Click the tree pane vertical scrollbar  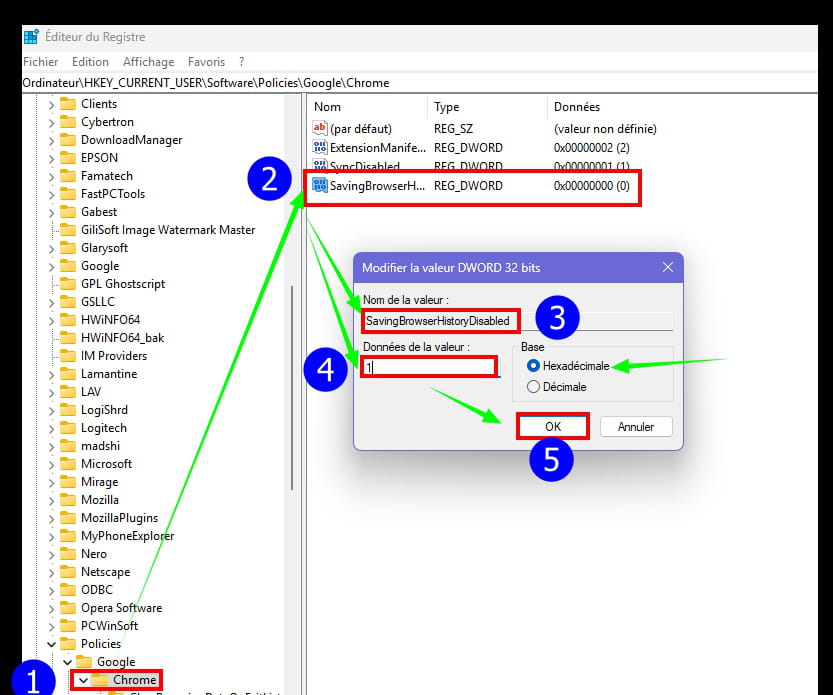coord(292,388)
